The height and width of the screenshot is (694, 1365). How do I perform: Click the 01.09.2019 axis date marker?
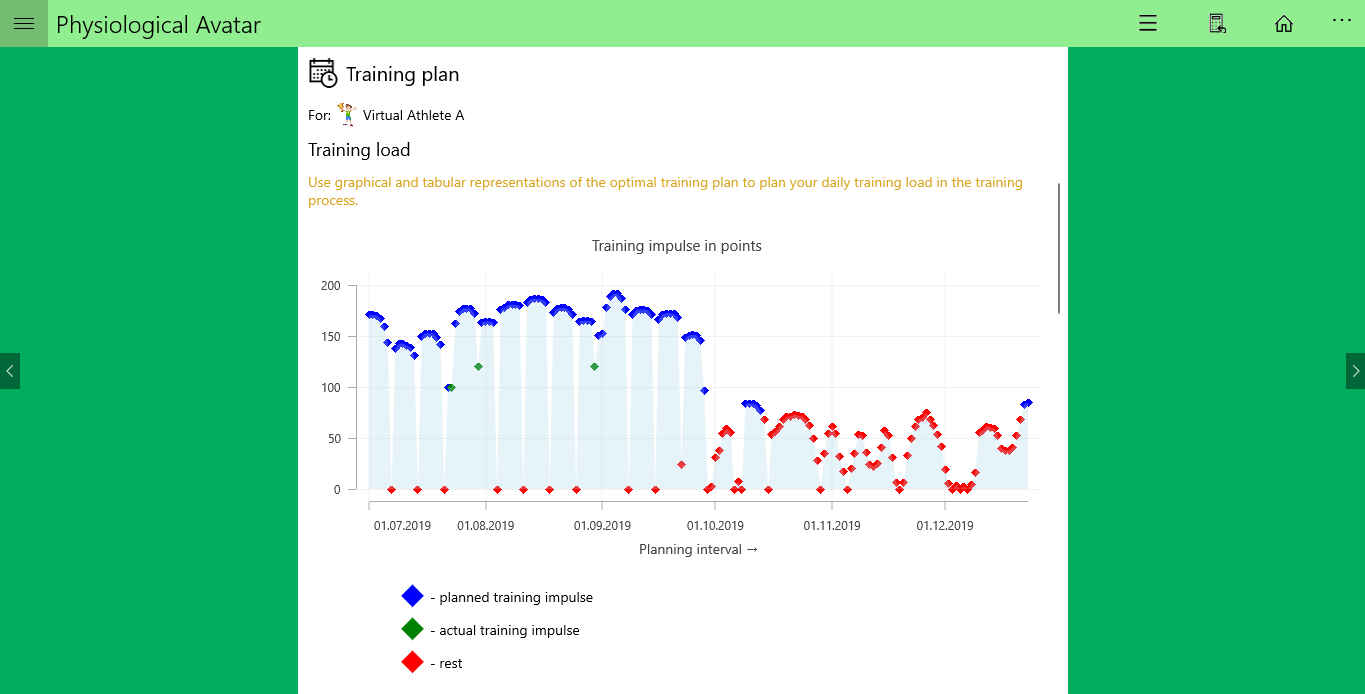click(x=602, y=525)
